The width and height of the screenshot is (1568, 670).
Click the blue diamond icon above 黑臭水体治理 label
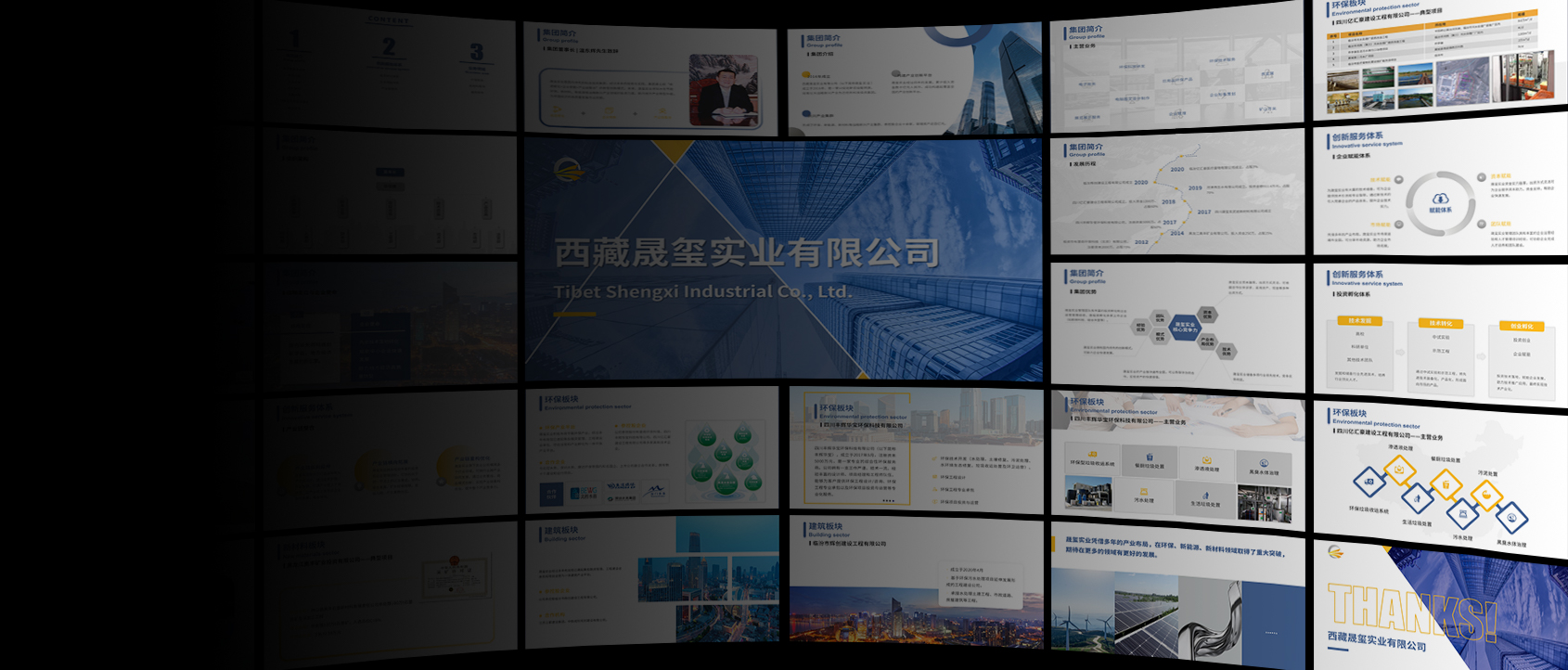click(x=1510, y=517)
